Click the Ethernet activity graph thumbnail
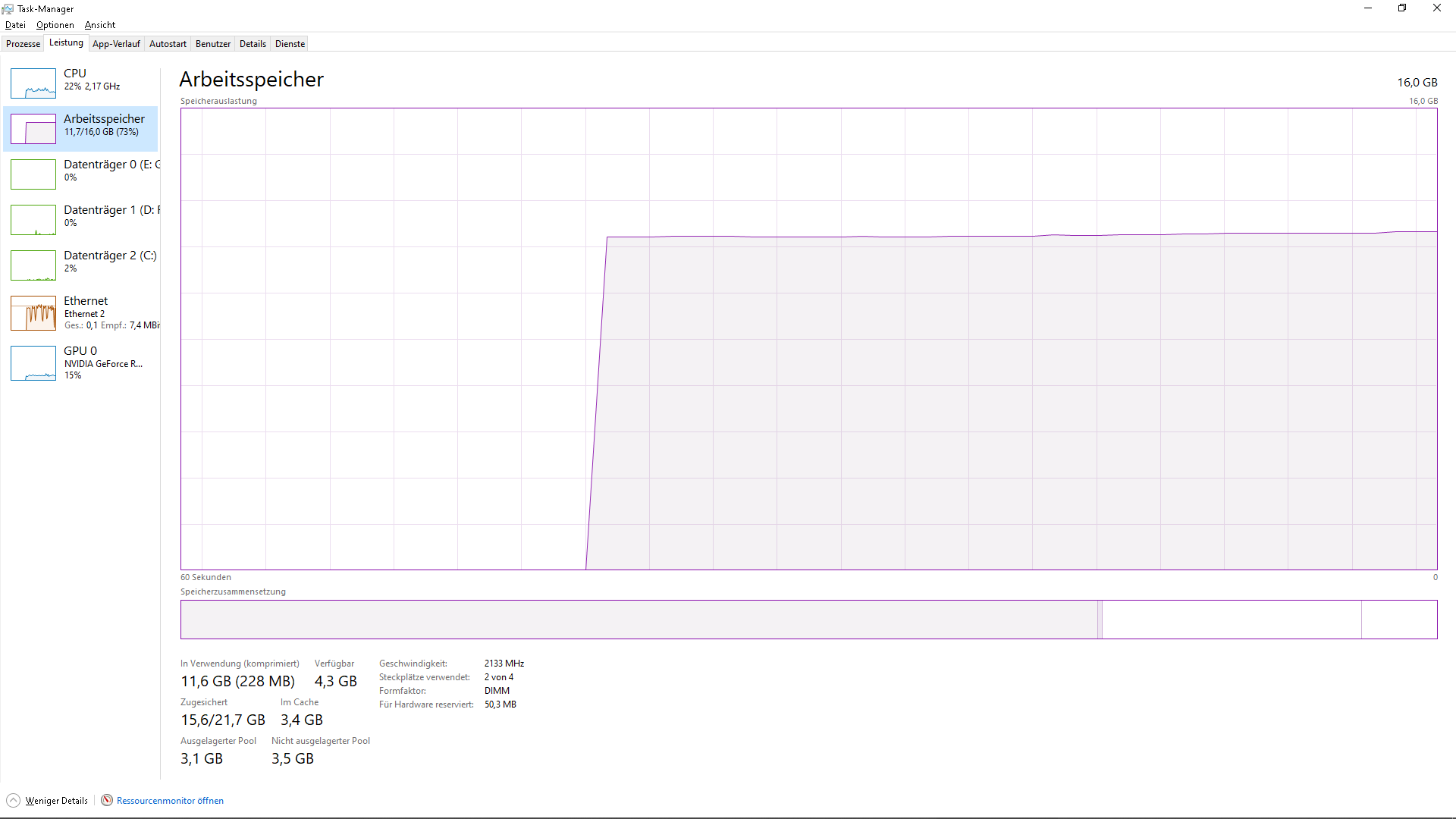Viewport: 1456px width, 819px height. tap(33, 313)
